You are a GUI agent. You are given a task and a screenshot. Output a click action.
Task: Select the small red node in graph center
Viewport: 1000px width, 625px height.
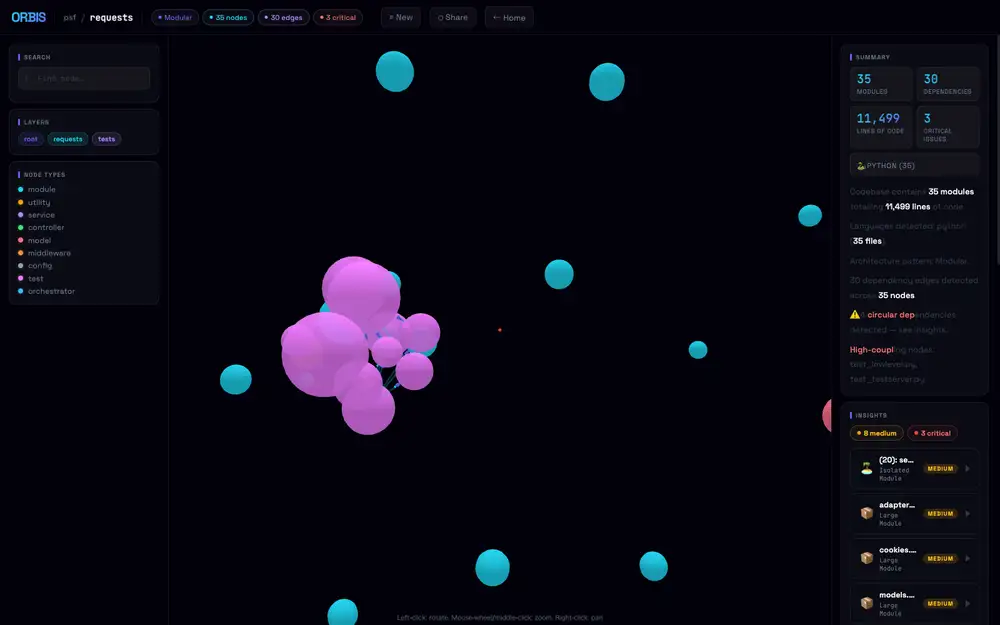click(x=499, y=330)
